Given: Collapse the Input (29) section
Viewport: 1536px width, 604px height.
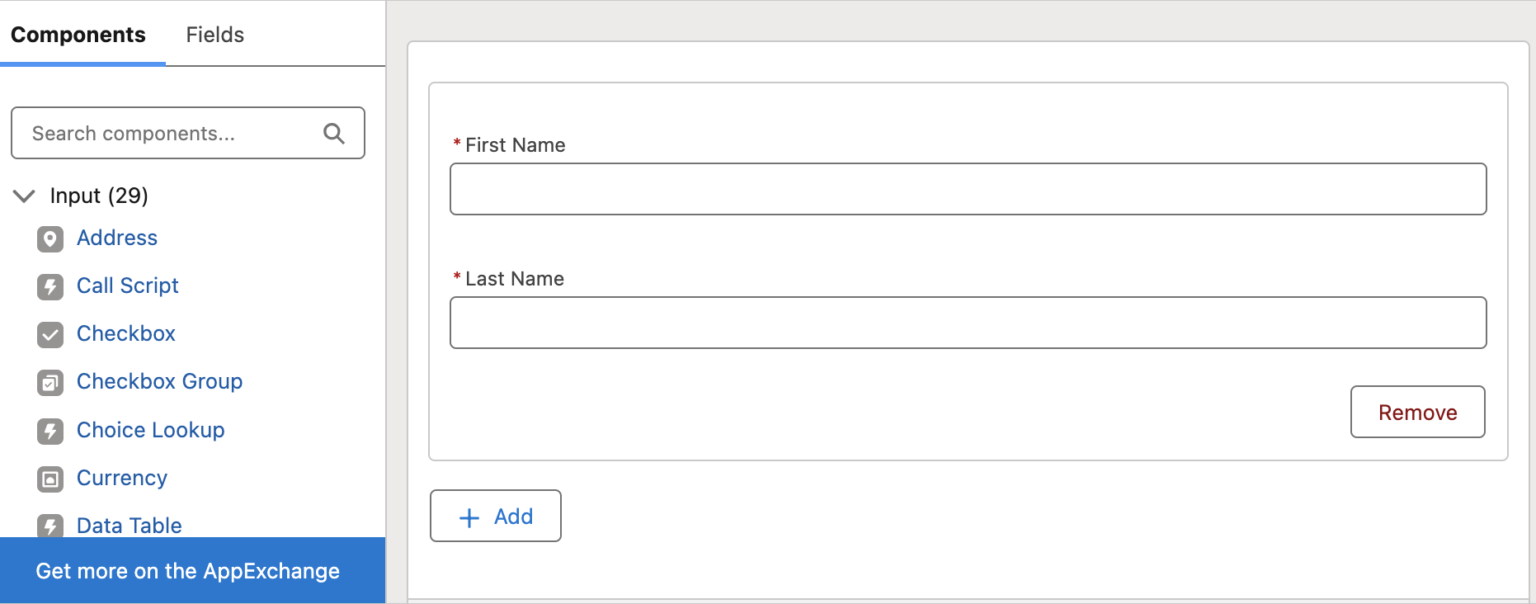Looking at the screenshot, I should 23,196.
